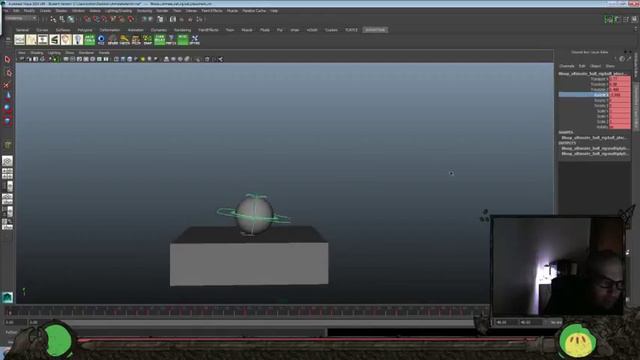Open the Channels menu in Channel Box
Viewport: 640px width, 360px height.
pyautogui.click(x=567, y=66)
